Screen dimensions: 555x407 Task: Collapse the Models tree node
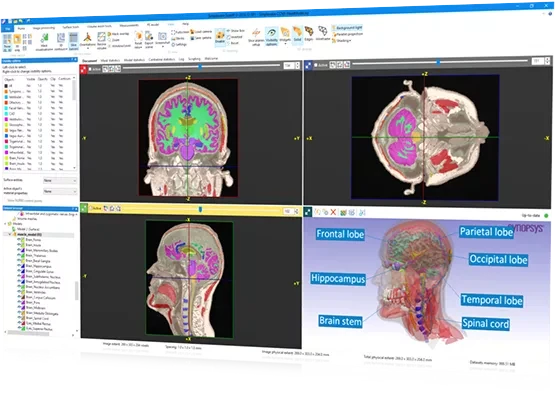pos(5,224)
